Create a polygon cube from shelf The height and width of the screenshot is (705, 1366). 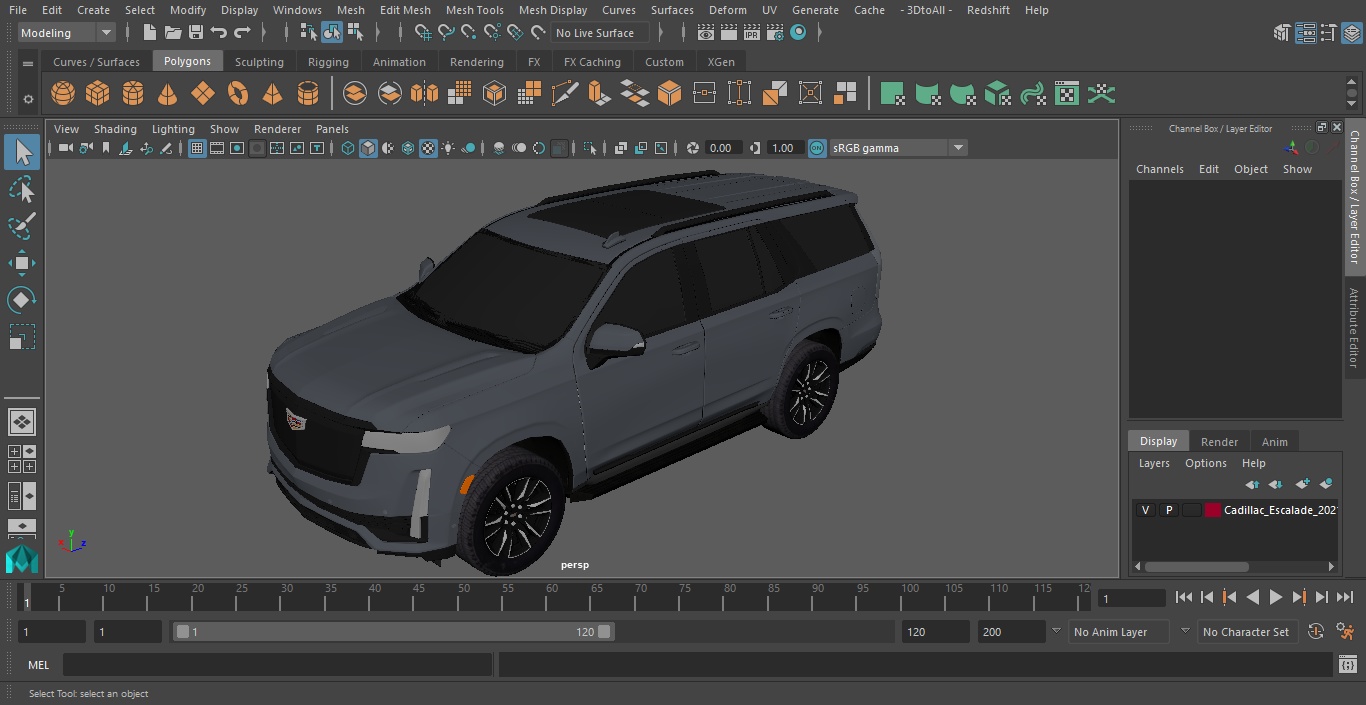[x=97, y=94]
